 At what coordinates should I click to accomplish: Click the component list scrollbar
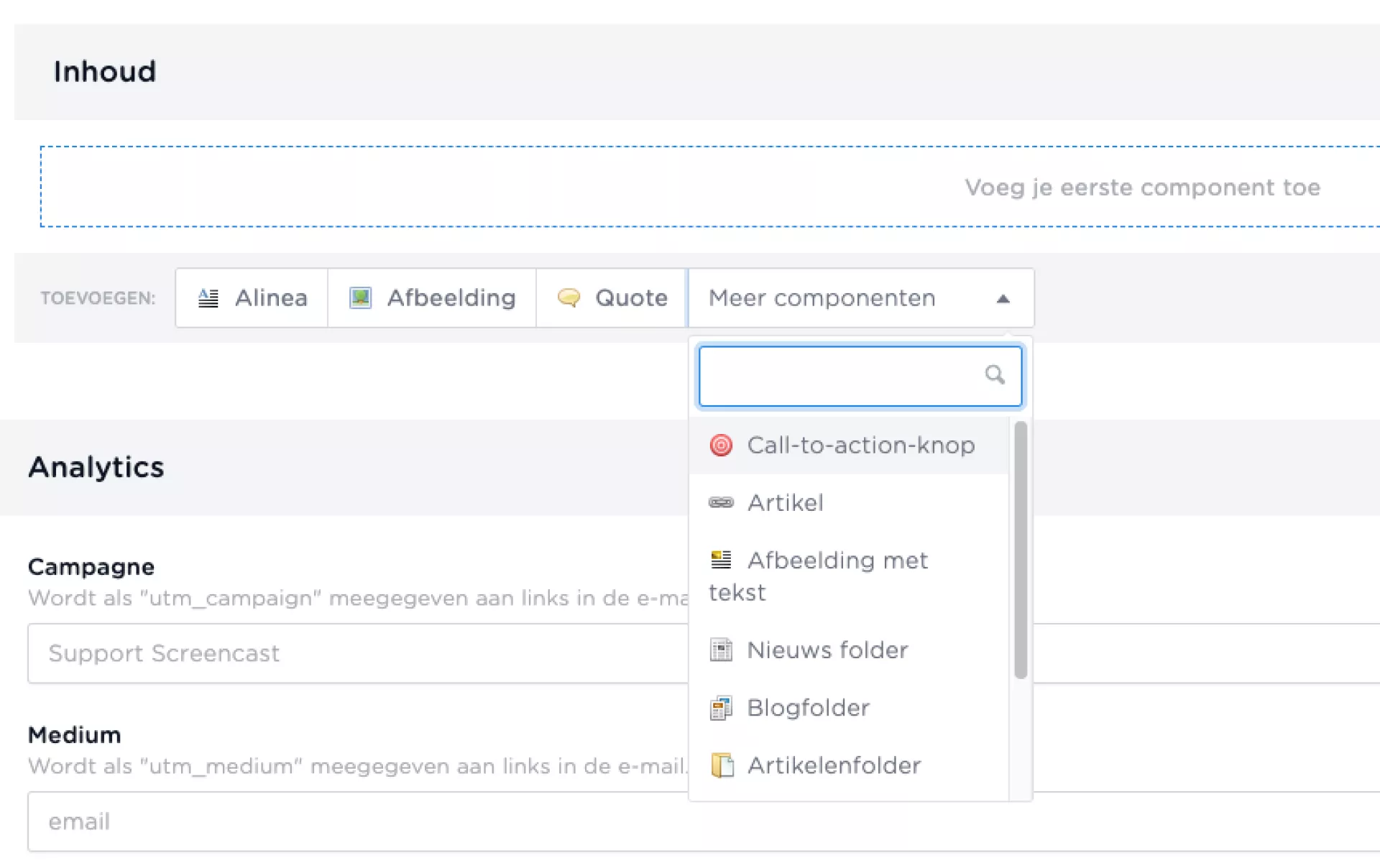click(x=1021, y=550)
